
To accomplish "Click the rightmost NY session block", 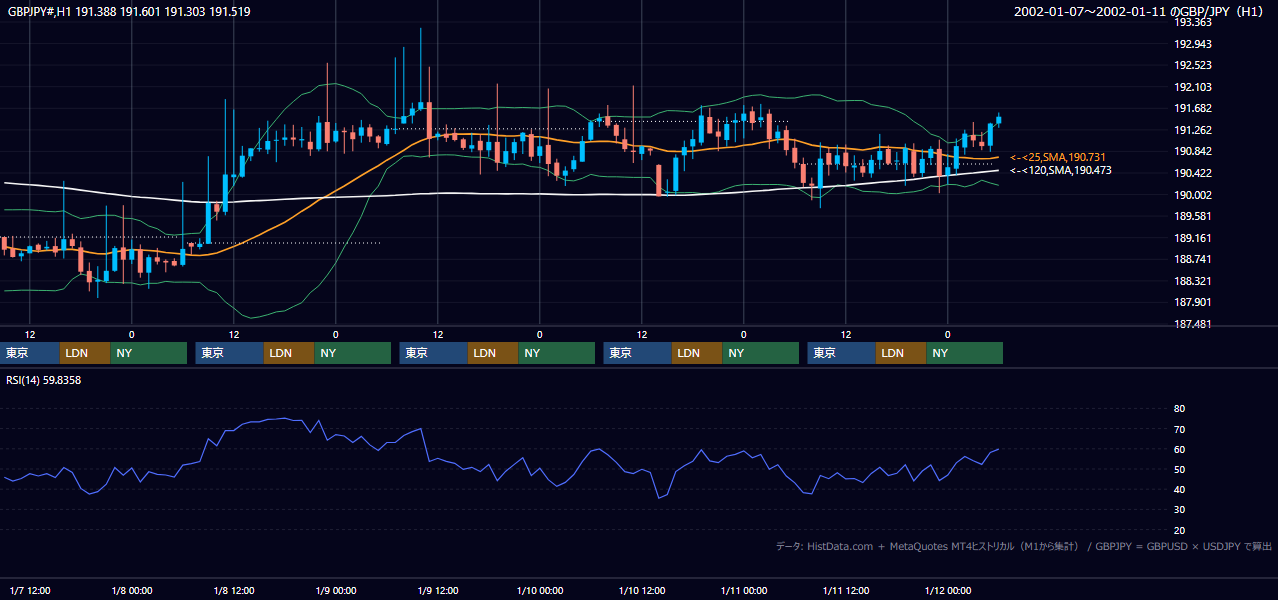I will [x=965, y=353].
